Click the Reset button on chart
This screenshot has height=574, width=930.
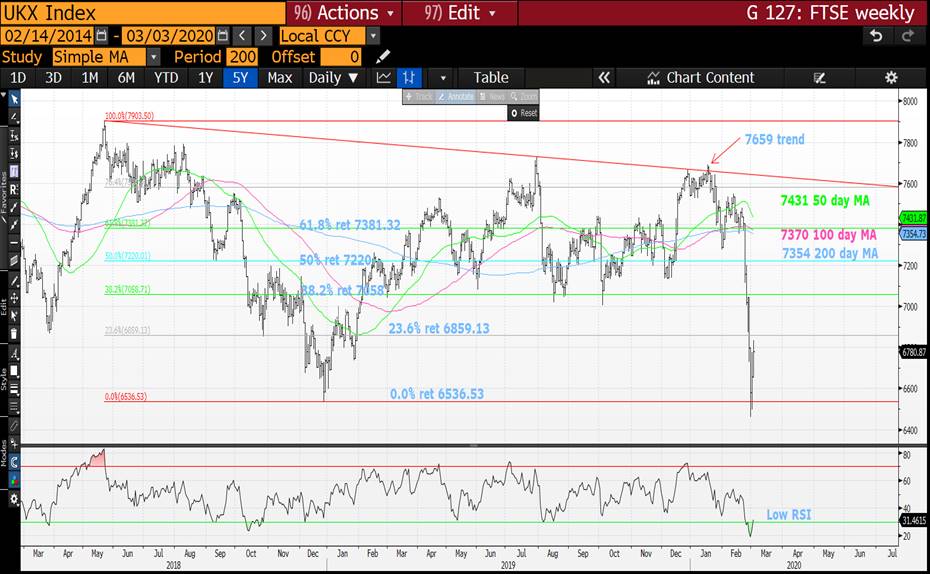tap(523, 113)
